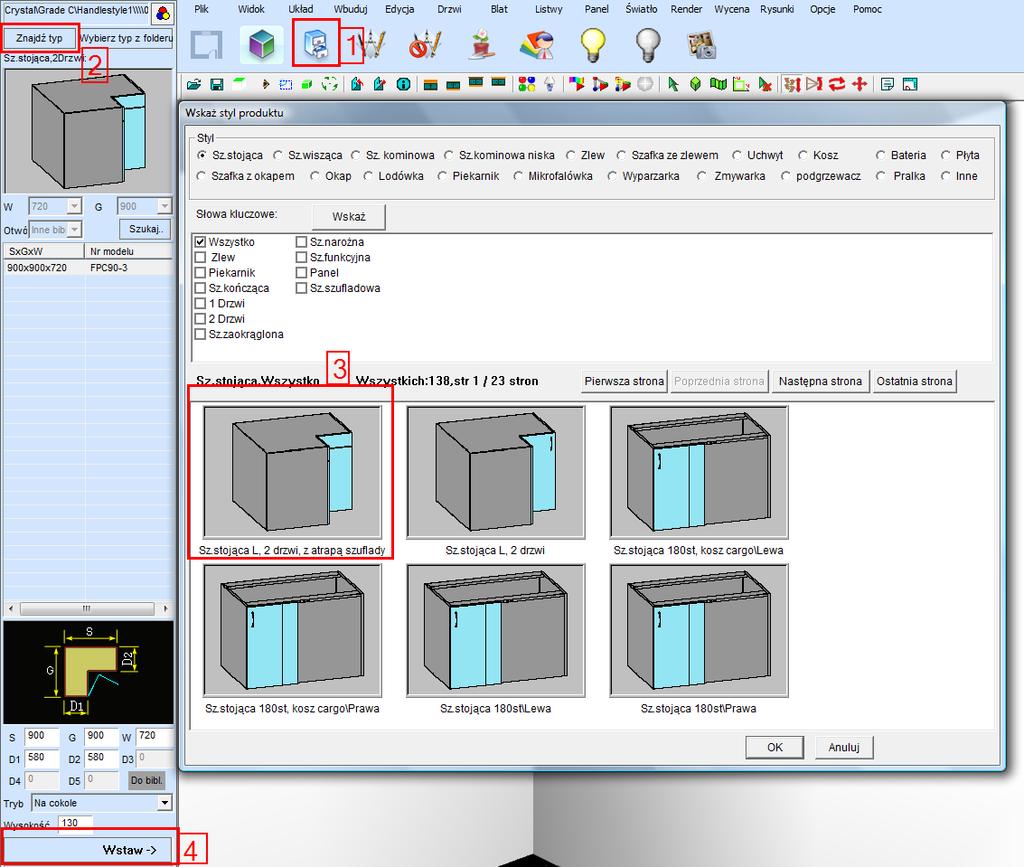Click the Szukaj search button
Viewport: 1024px width, 867px height.
[145, 229]
